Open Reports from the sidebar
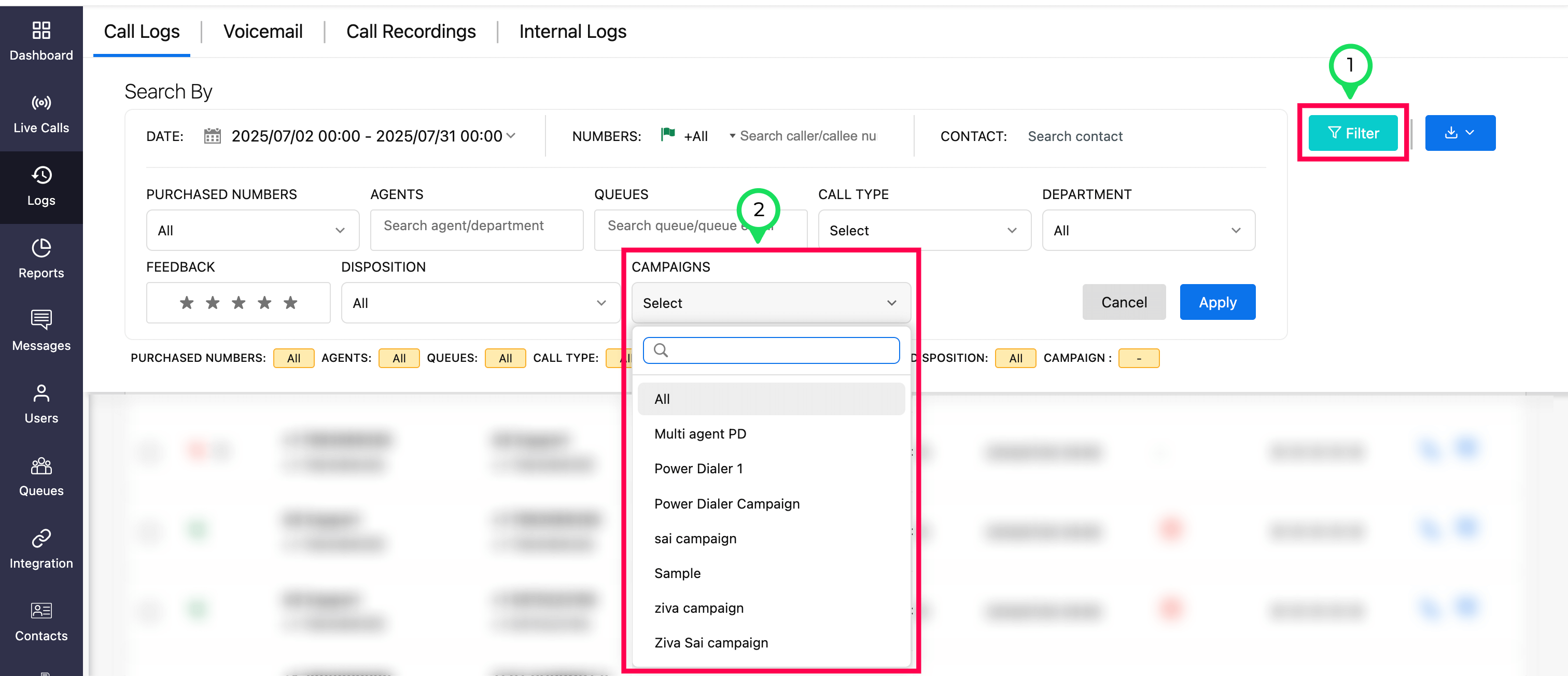This screenshot has height=676, width=1568. 41,259
